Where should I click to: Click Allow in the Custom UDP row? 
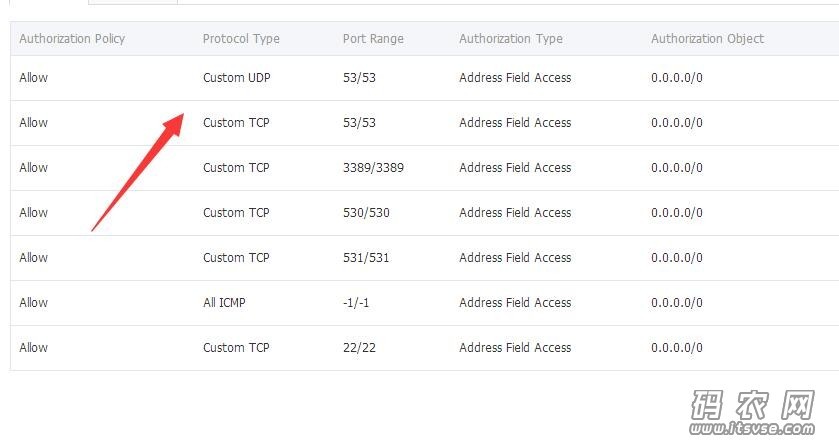click(33, 78)
